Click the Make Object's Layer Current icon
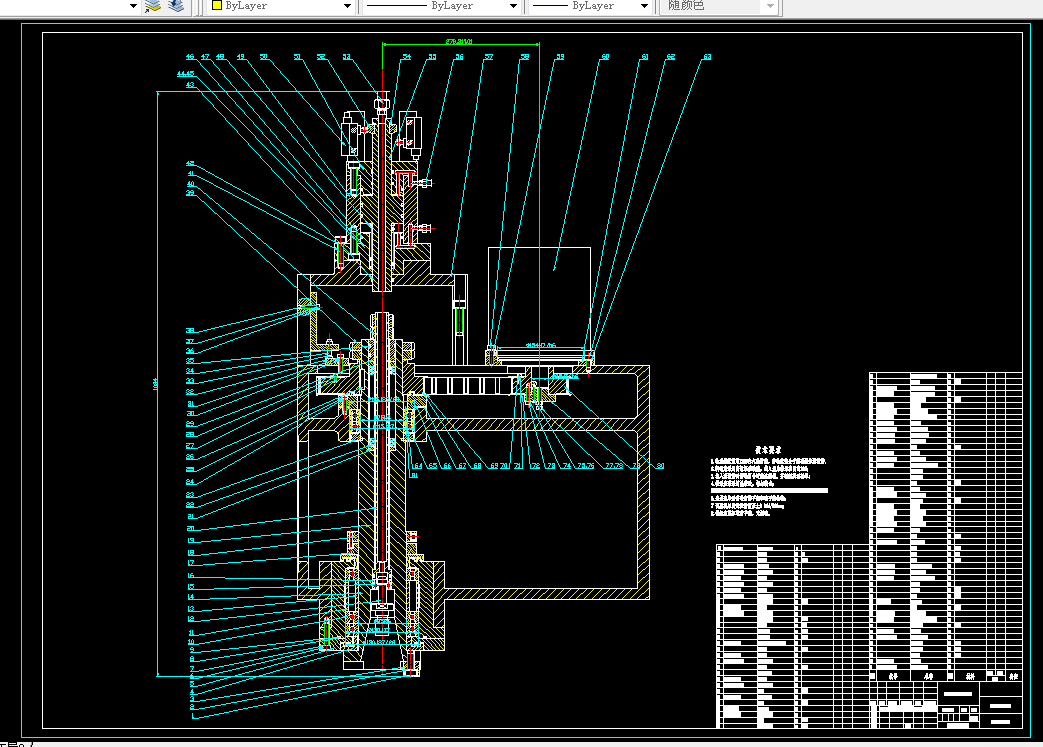Viewport: 1043px width, 747px height. click(153, 6)
